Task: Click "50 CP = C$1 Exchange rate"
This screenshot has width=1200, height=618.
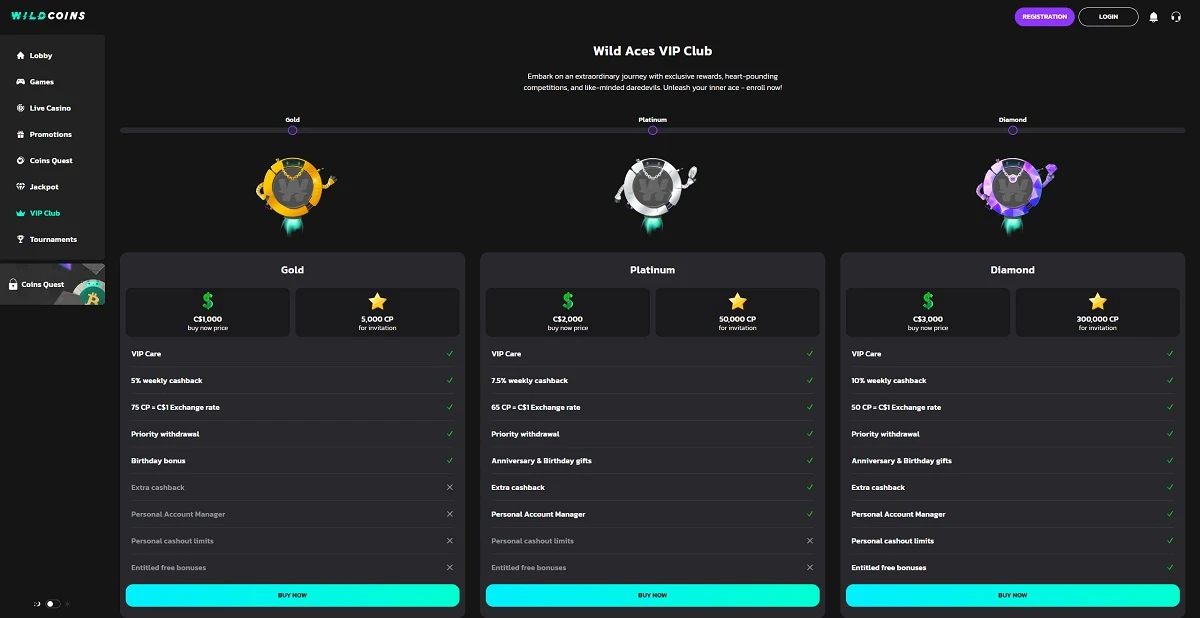Action: [x=896, y=407]
